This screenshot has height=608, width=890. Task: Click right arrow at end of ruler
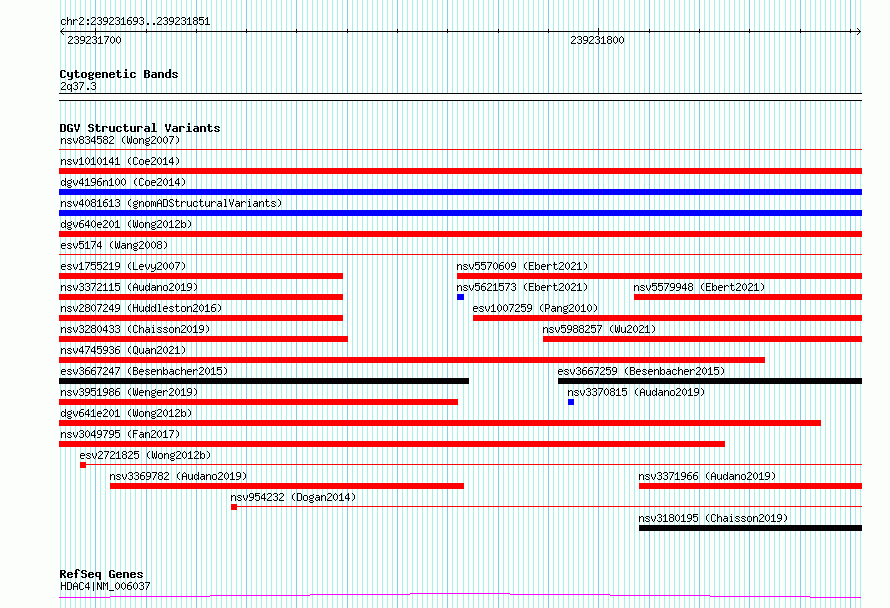tap(859, 32)
